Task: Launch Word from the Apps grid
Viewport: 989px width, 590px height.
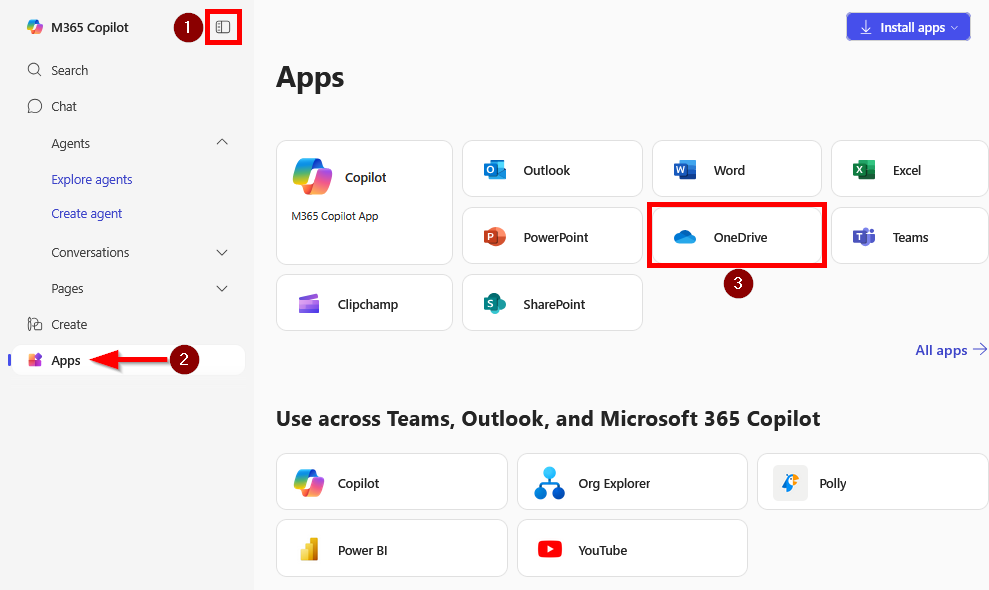Action: click(736, 168)
